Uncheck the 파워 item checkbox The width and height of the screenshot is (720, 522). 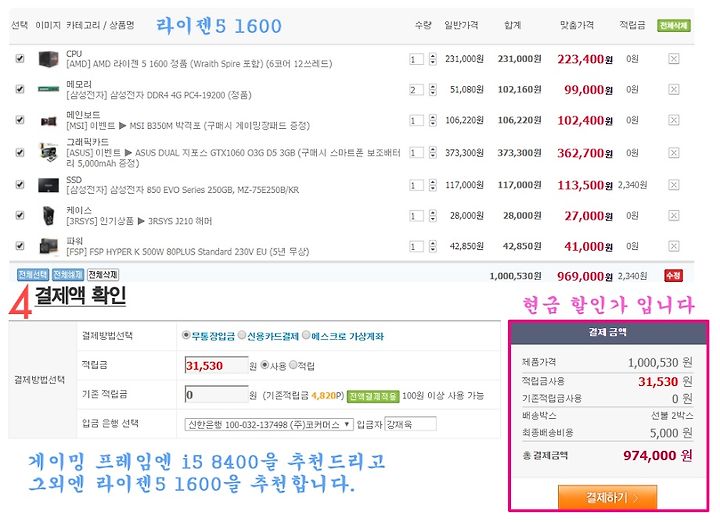pos(20,246)
